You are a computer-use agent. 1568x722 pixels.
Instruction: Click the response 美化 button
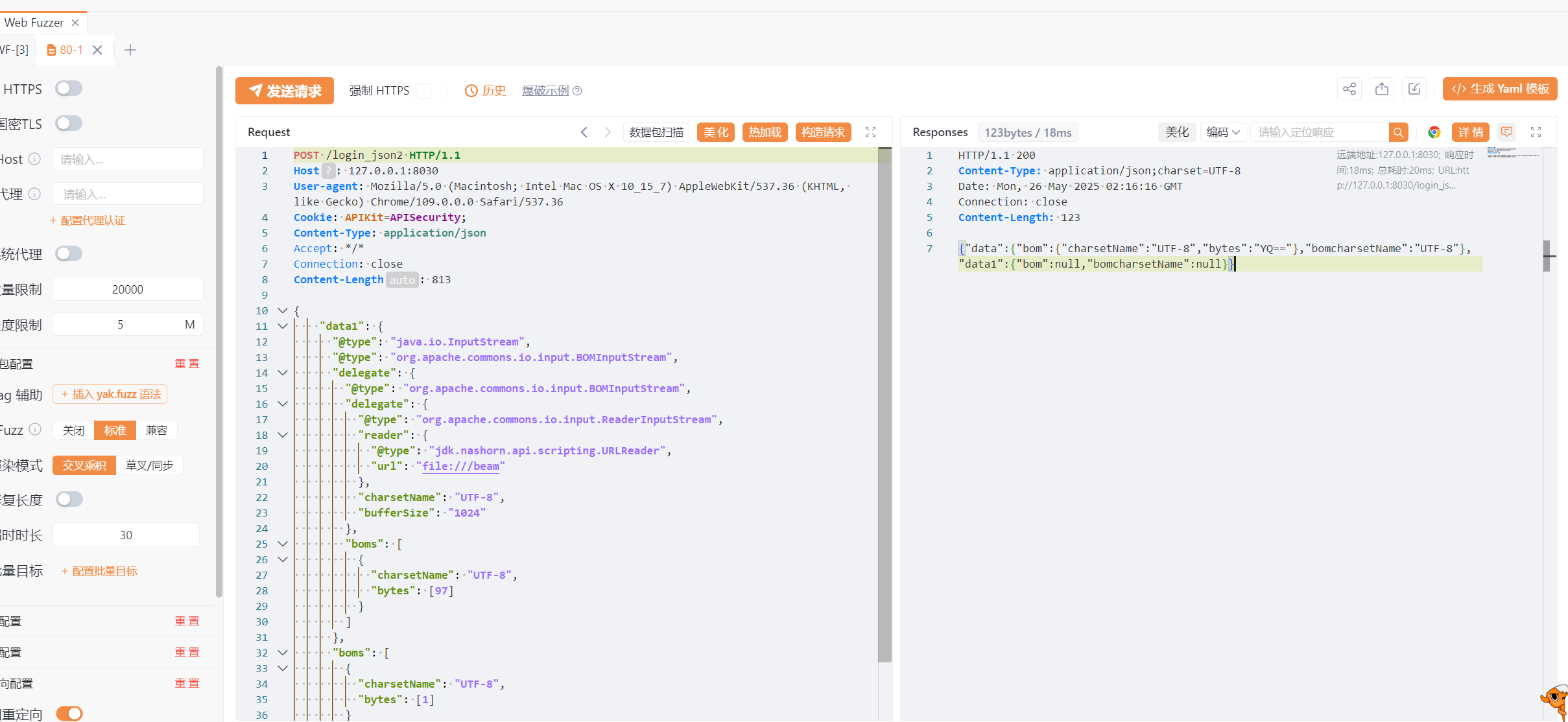tap(1177, 132)
